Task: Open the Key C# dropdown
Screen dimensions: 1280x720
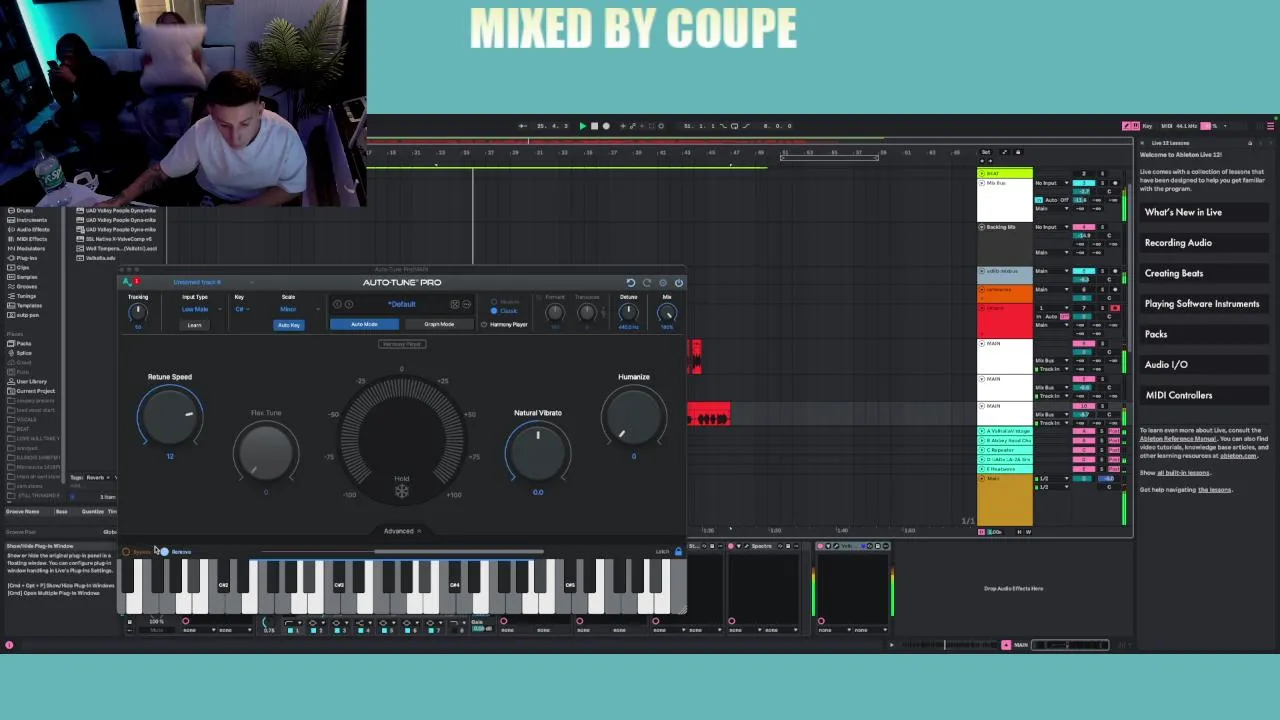Action: click(x=241, y=309)
